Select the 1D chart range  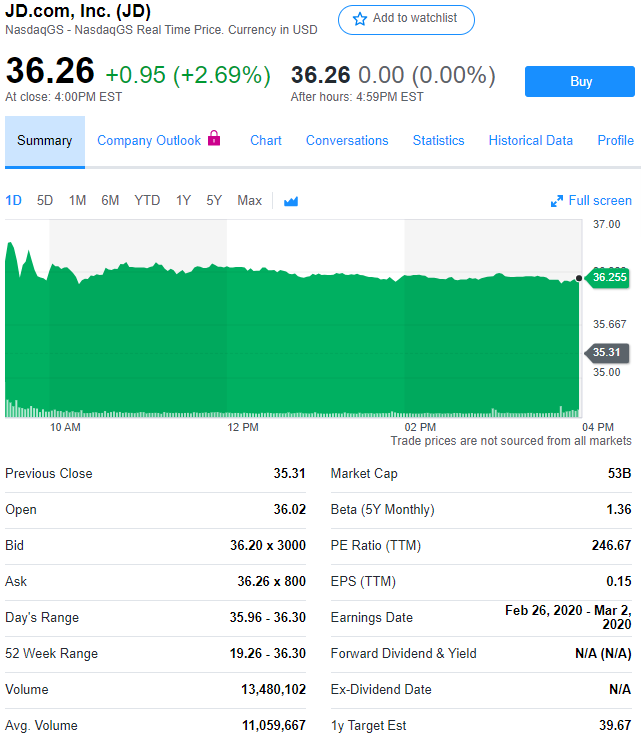pyautogui.click(x=13, y=201)
